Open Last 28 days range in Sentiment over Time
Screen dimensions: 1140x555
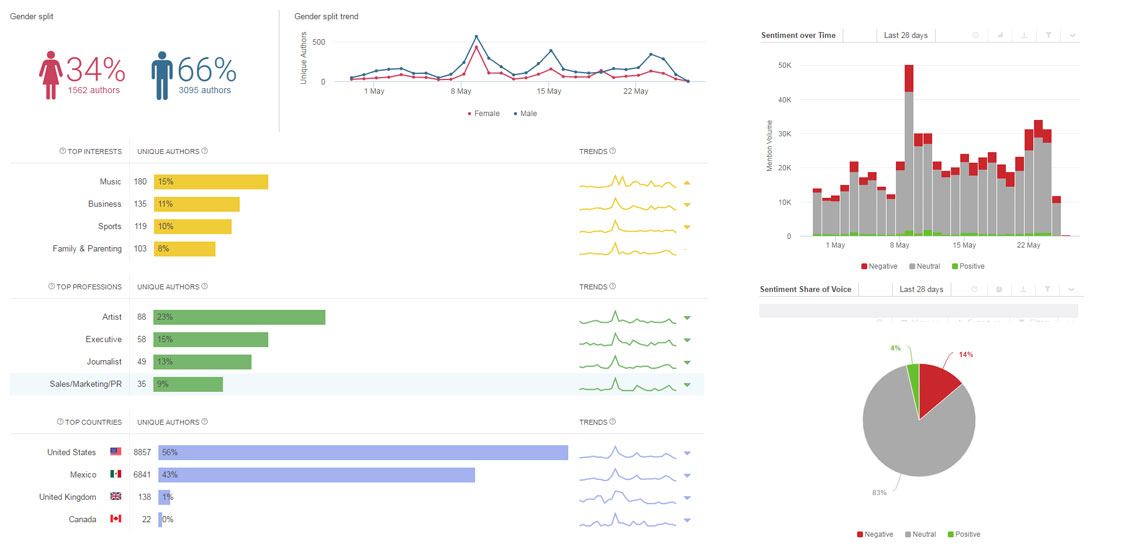click(x=905, y=36)
